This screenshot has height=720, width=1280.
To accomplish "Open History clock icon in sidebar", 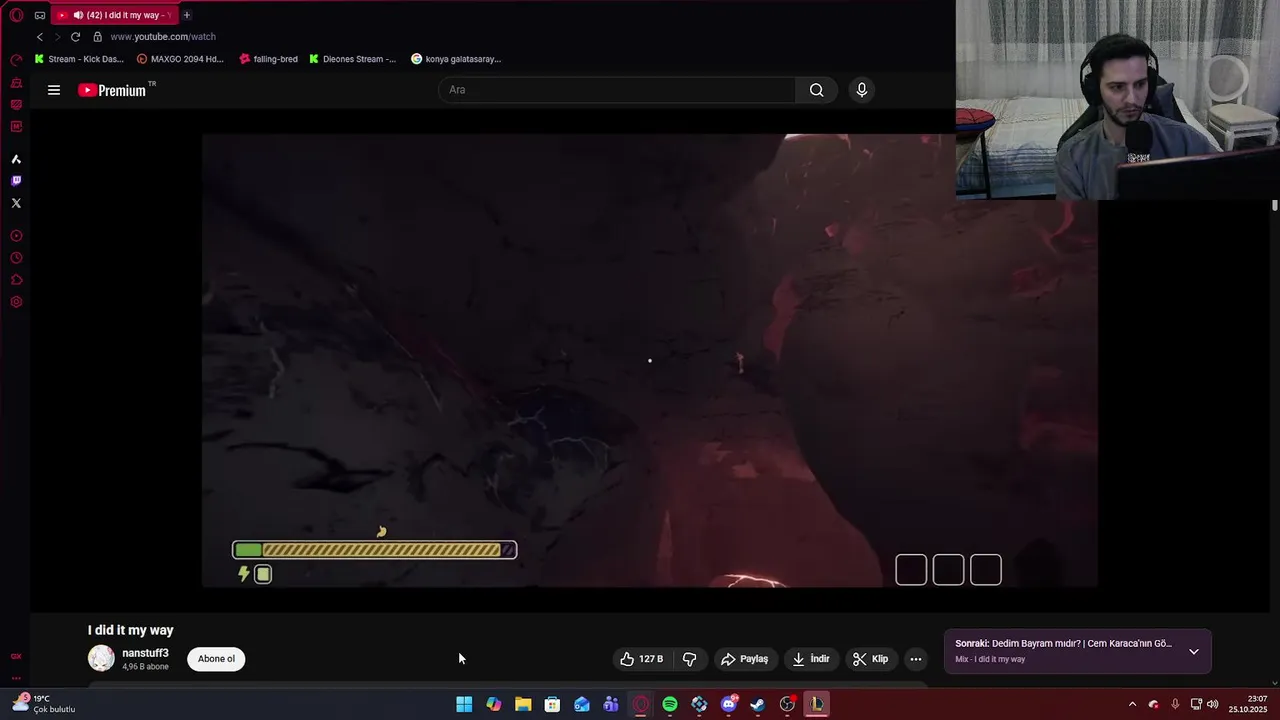I will pos(16,258).
